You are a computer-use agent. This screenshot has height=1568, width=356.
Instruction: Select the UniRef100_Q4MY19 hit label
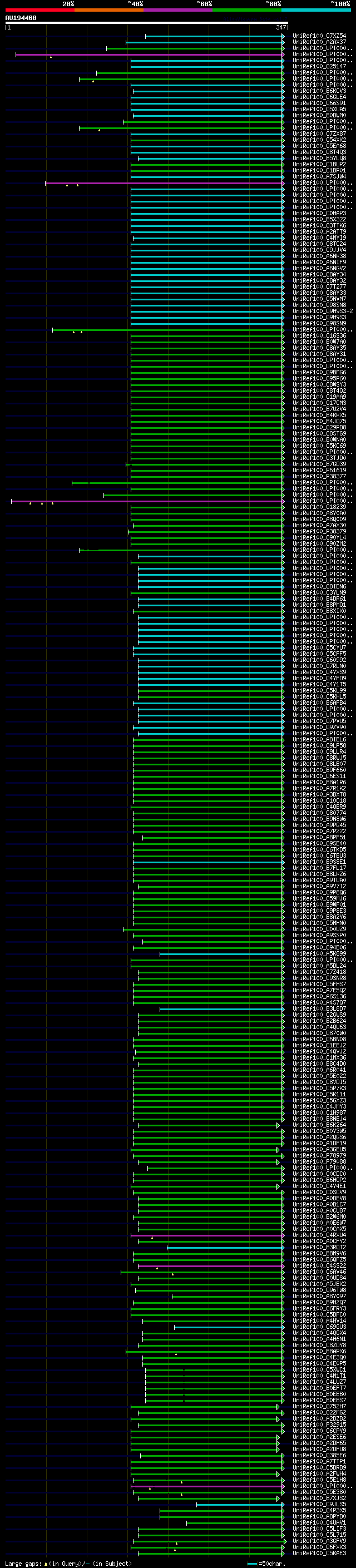pyautogui.click(x=319, y=238)
